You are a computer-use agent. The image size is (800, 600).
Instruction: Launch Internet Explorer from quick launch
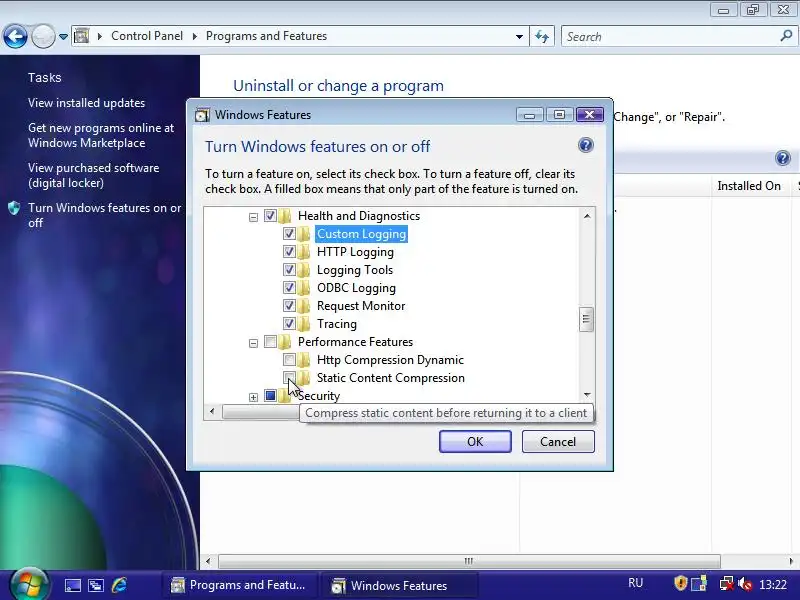[119, 585]
